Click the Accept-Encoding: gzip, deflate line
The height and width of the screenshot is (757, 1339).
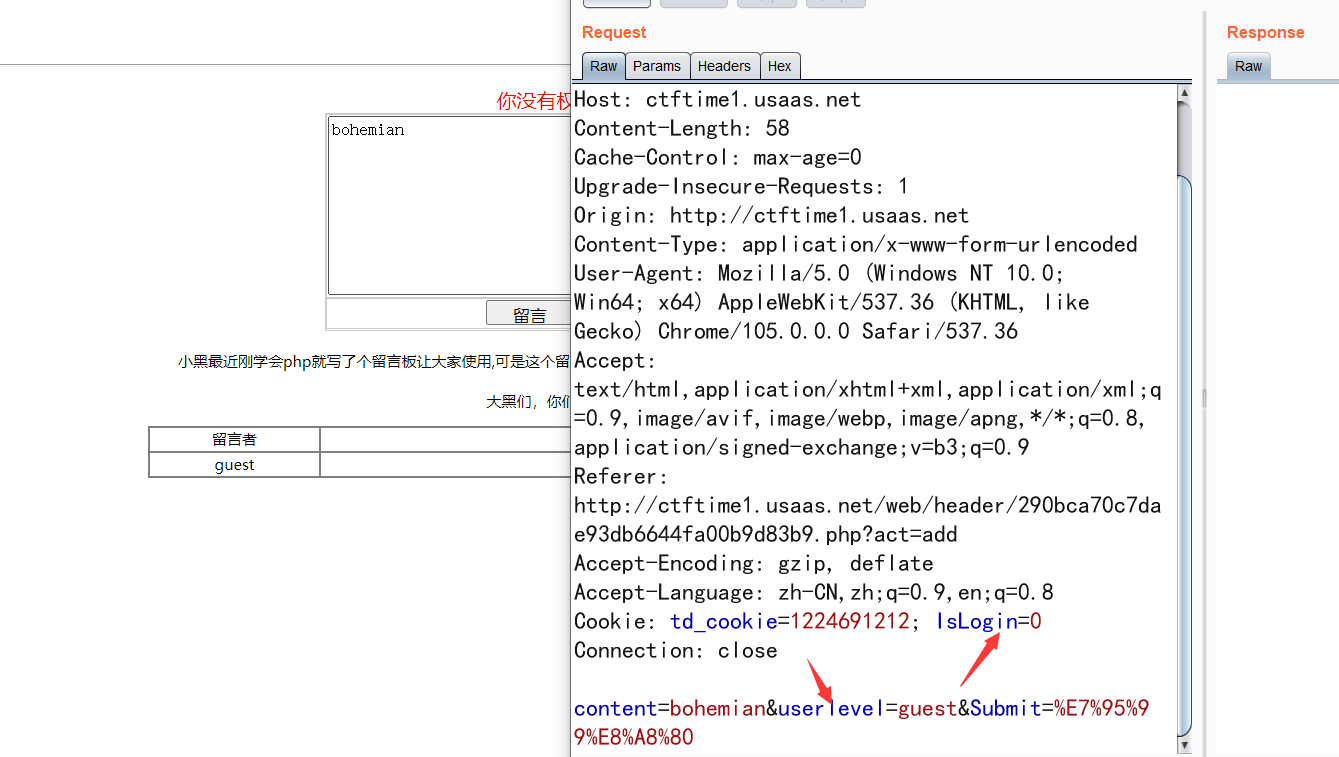pyautogui.click(x=753, y=564)
